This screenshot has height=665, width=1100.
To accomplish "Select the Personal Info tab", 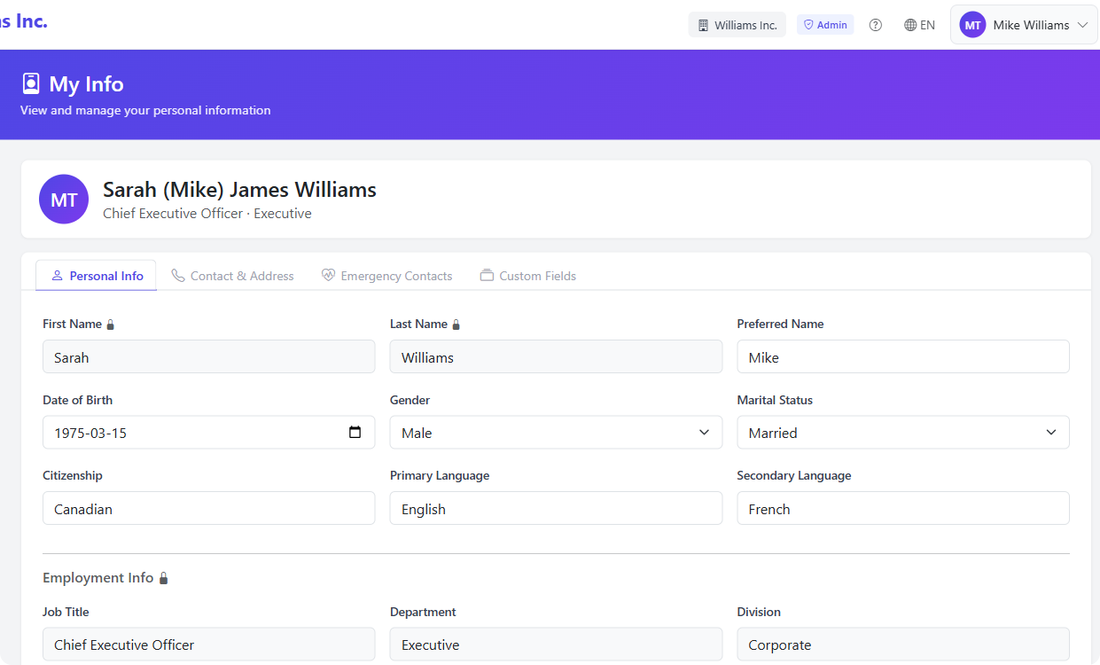I will point(96,275).
